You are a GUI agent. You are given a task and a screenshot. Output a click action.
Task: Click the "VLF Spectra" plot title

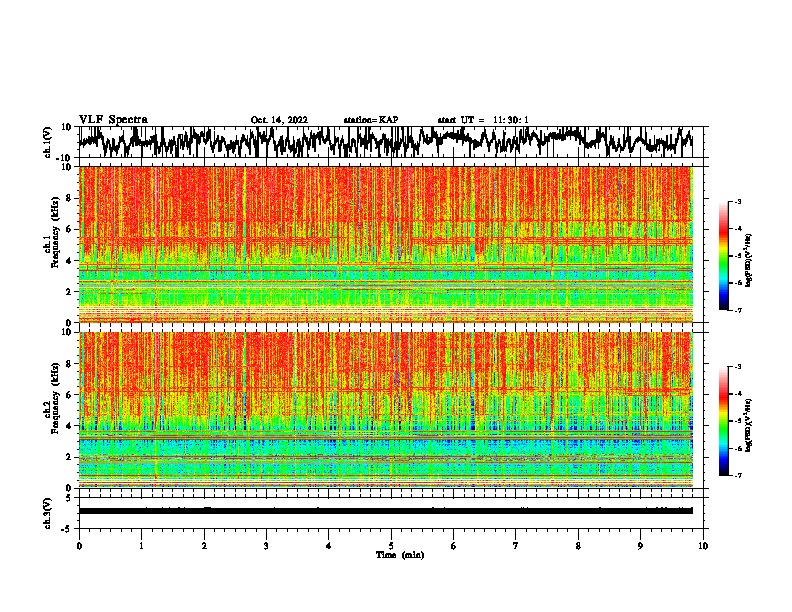click(113, 120)
